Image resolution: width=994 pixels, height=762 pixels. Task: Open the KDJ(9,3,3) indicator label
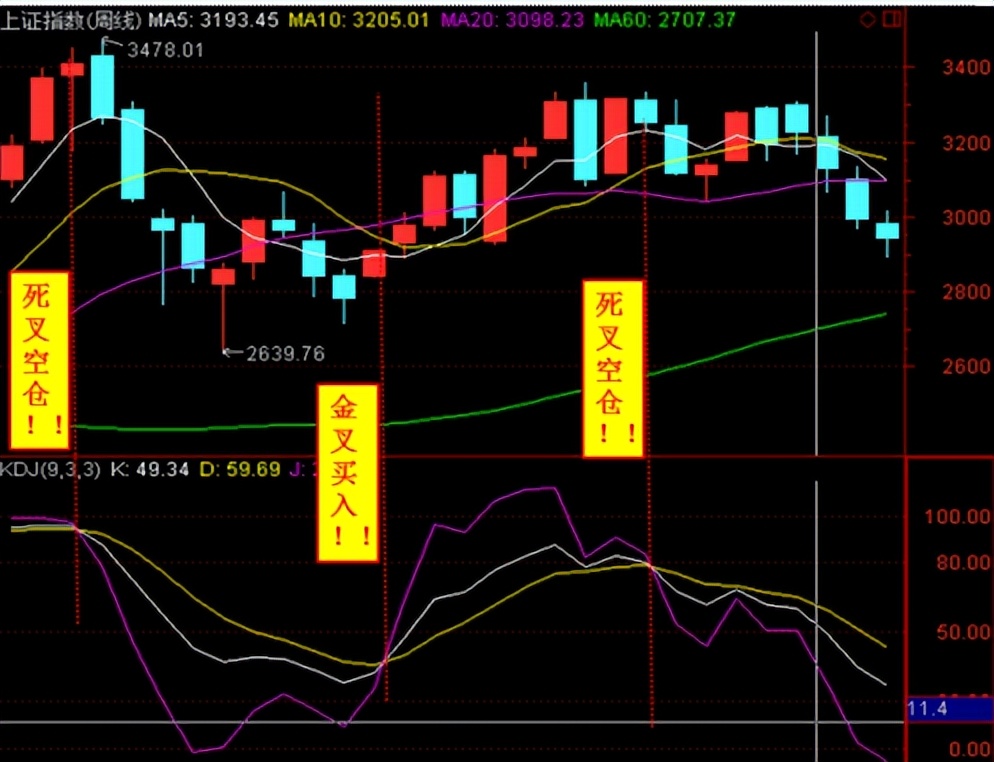50,470
